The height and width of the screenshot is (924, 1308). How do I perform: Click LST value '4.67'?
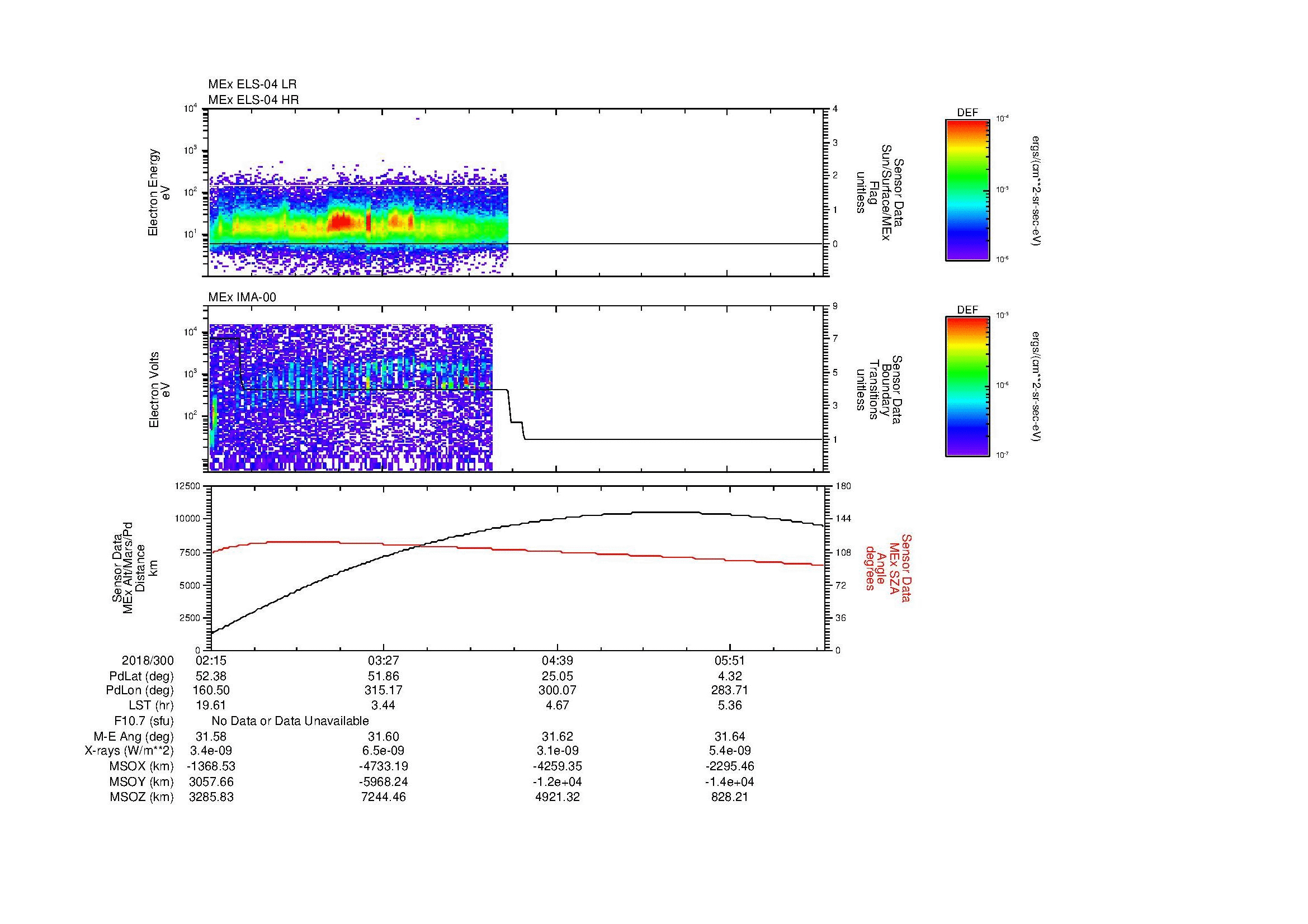point(557,705)
